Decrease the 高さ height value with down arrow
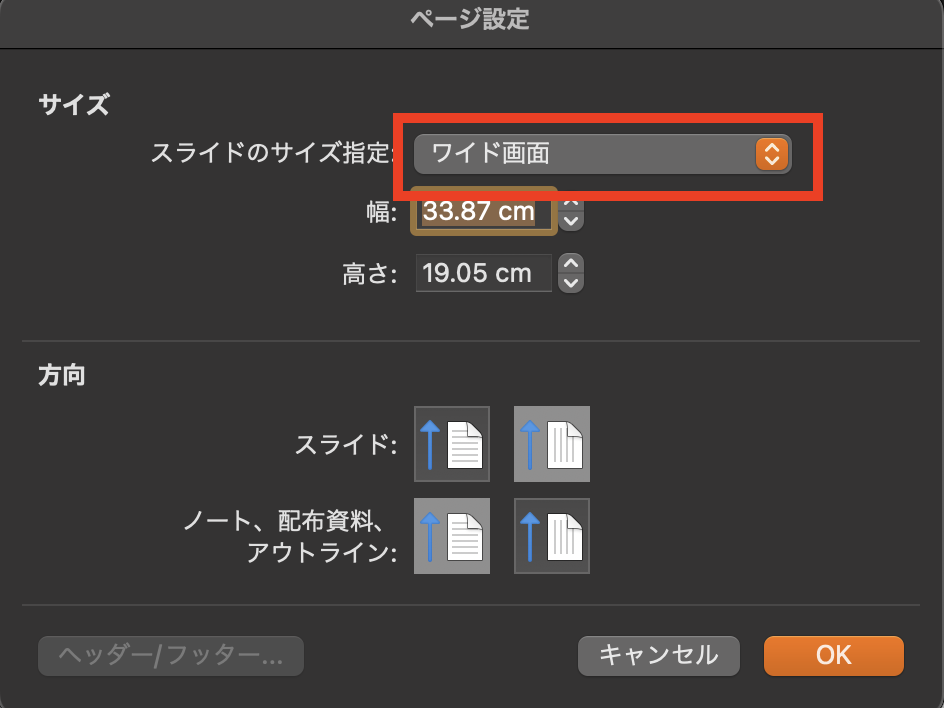The width and height of the screenshot is (944, 708). tap(570, 283)
